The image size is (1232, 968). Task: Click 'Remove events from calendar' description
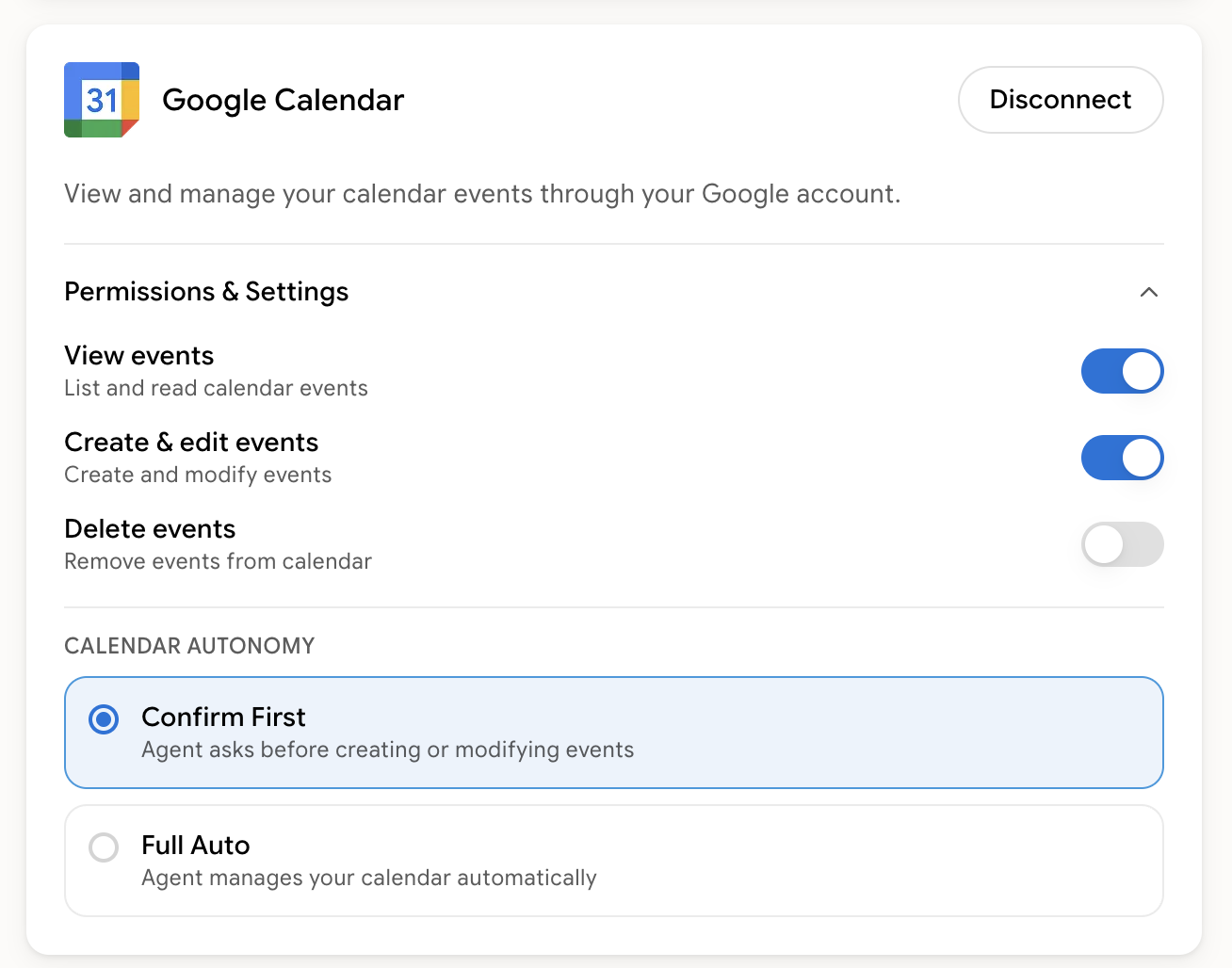click(218, 561)
